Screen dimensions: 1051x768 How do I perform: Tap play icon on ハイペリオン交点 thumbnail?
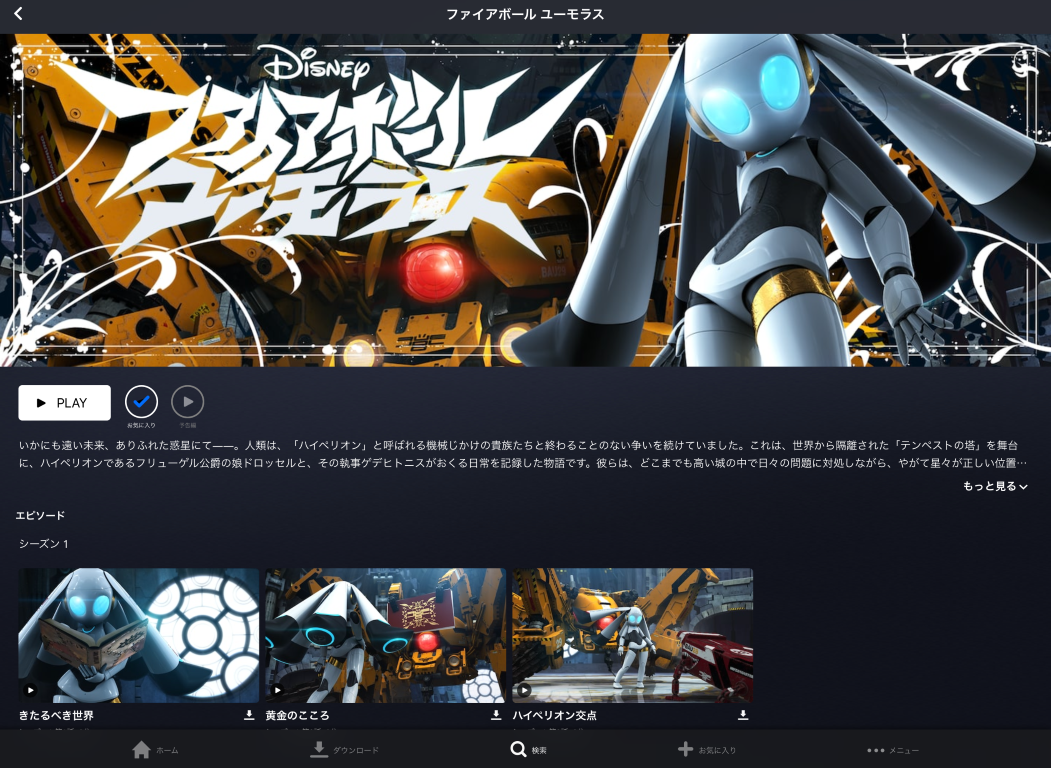point(524,690)
